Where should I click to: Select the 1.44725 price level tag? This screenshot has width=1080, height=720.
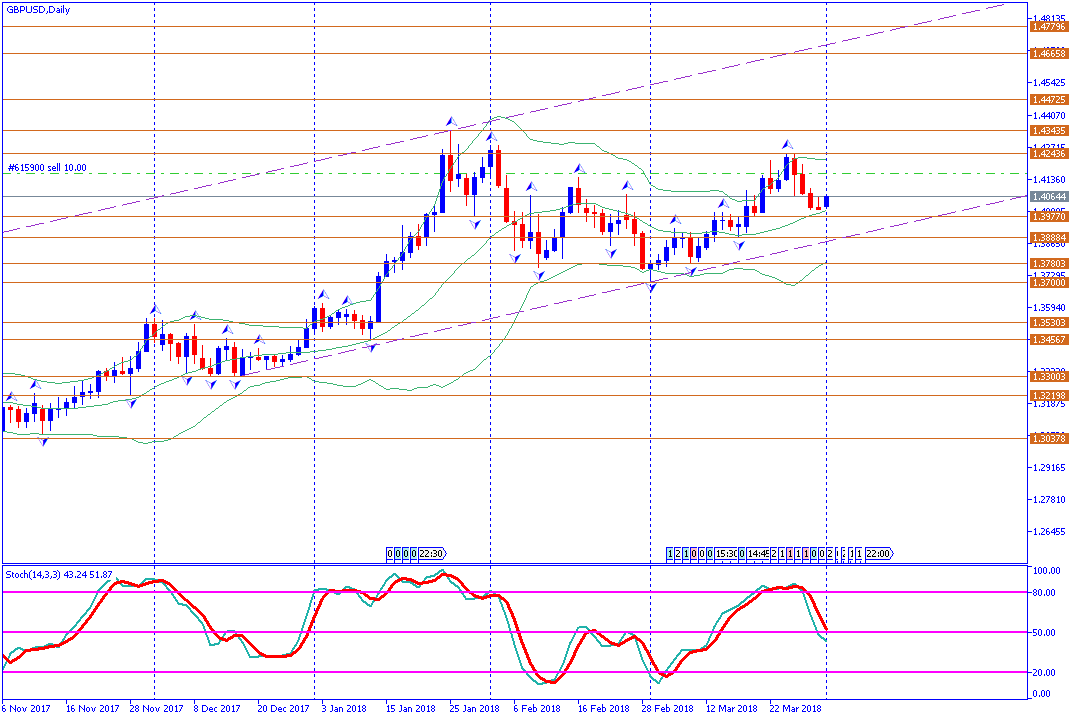pos(1049,99)
